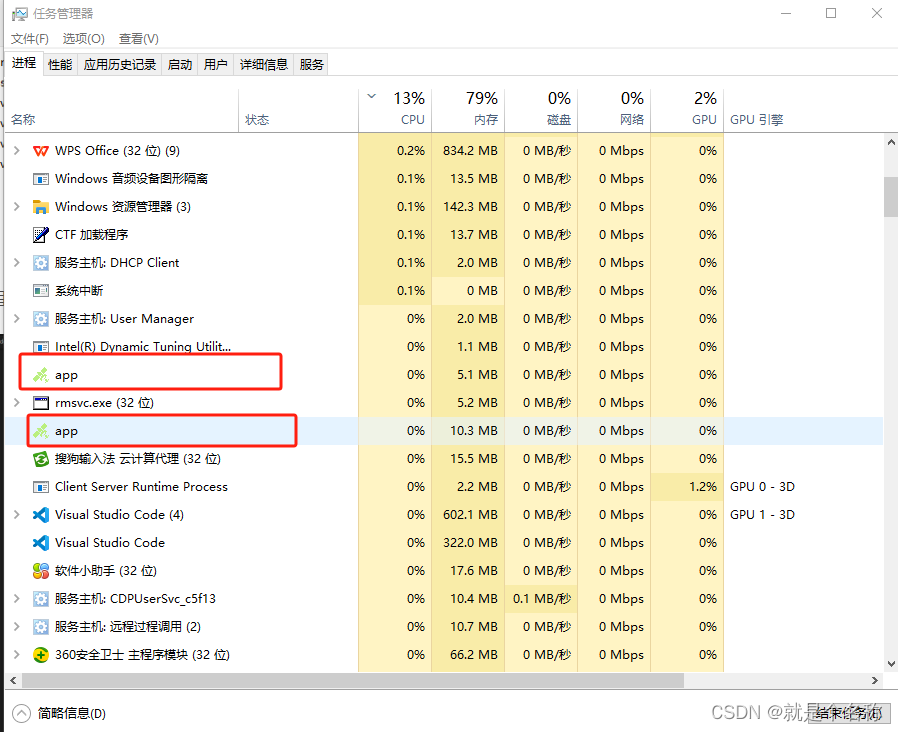Click the horizontal scroll right arrow
This screenshot has height=732, width=898.
(x=875, y=680)
